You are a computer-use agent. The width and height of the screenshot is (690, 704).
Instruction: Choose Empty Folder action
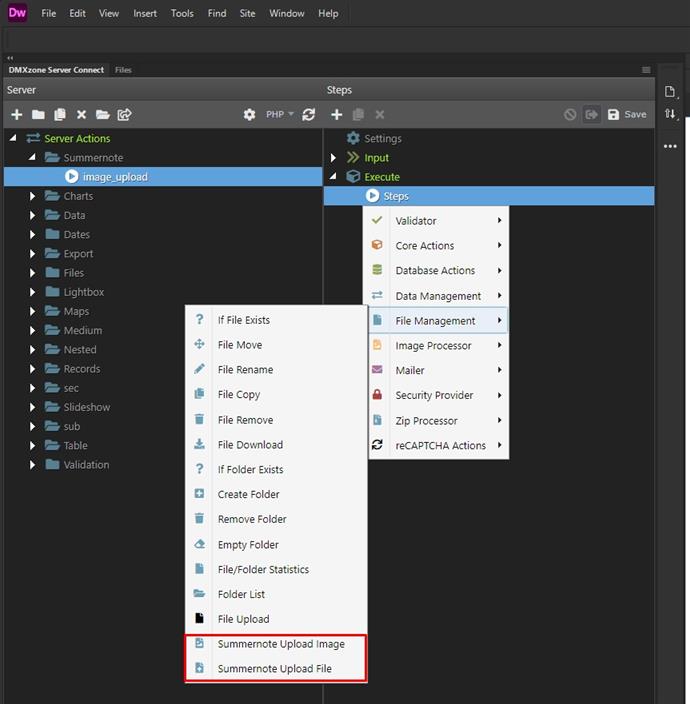pyautogui.click(x=276, y=545)
